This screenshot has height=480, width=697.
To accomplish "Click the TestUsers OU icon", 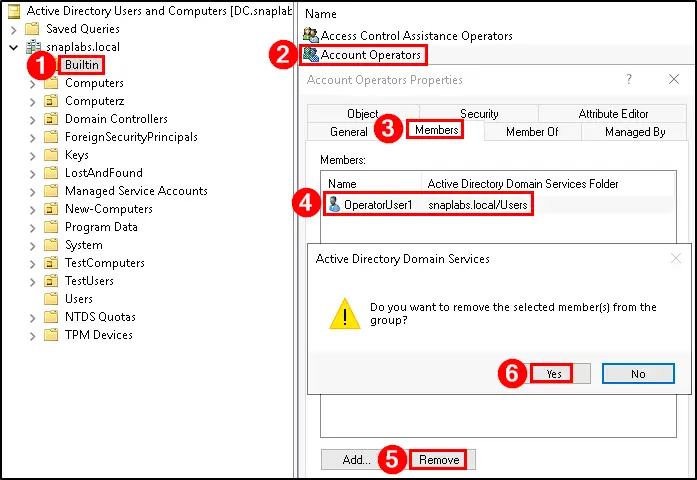I will coord(51,281).
